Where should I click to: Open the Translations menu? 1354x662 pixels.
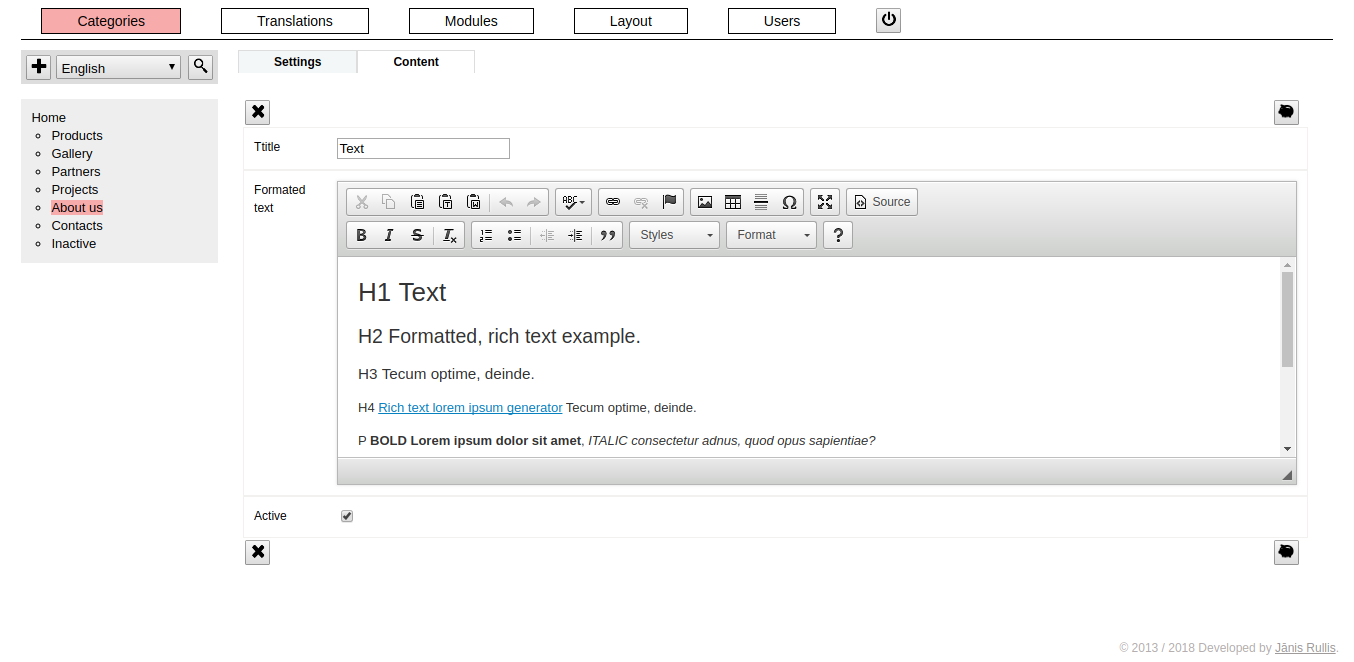coord(295,21)
